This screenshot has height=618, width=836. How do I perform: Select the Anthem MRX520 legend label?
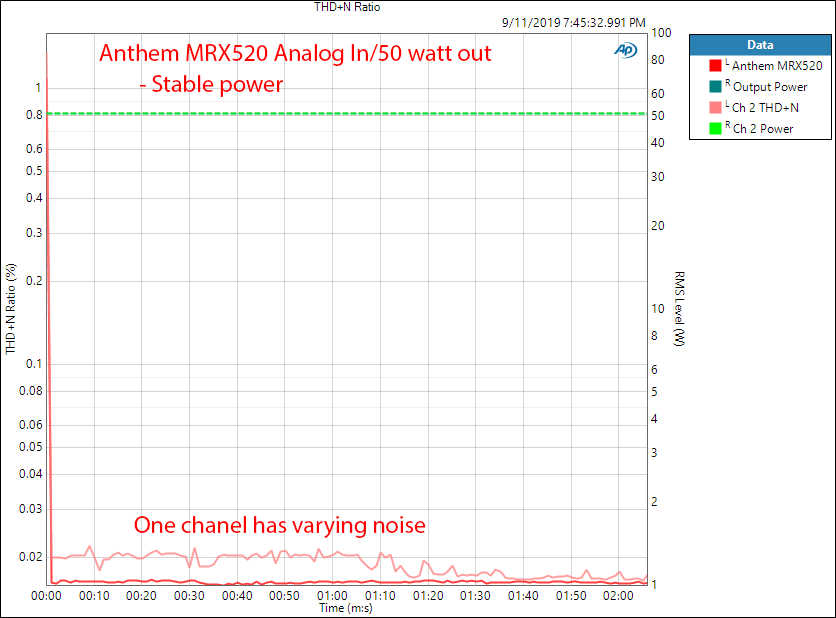coord(777,66)
